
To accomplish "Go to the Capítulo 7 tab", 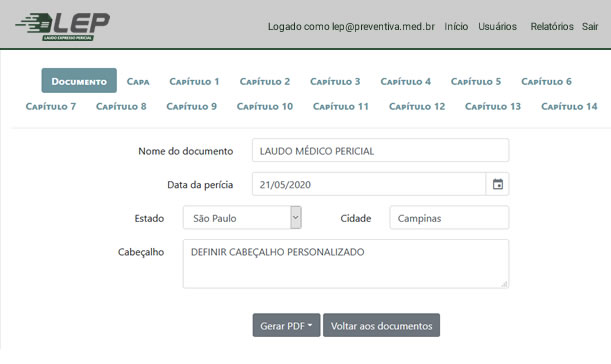I will pos(51,106).
